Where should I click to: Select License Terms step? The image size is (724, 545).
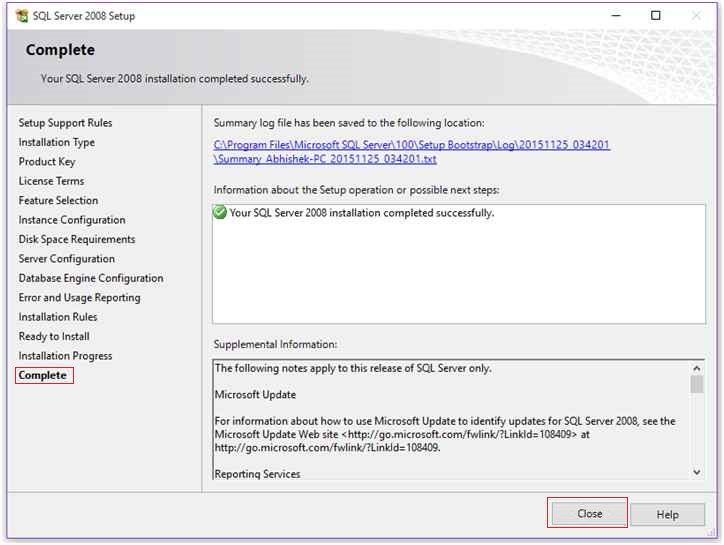51,181
